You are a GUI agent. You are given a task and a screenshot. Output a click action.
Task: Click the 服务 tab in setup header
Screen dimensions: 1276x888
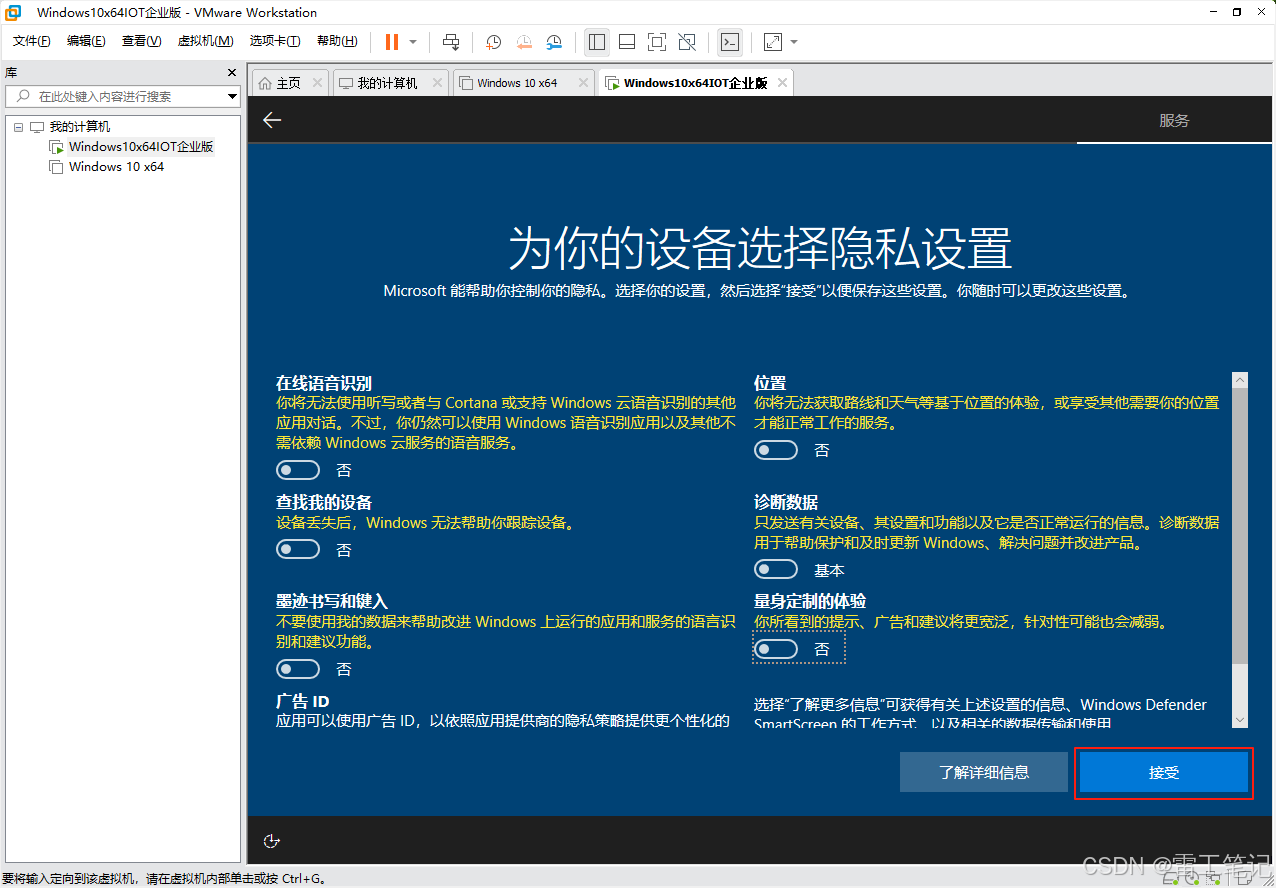tap(1174, 120)
